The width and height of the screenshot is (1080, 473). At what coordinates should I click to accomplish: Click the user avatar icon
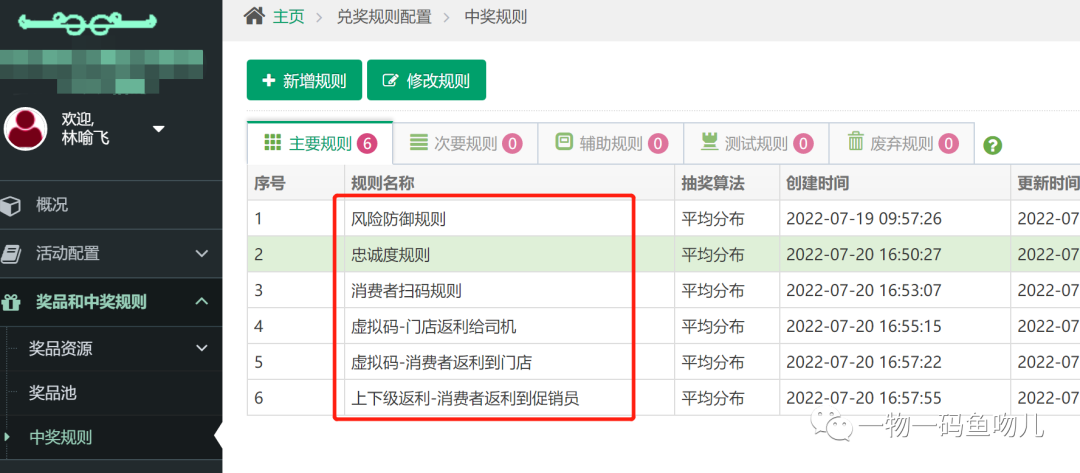point(26,128)
